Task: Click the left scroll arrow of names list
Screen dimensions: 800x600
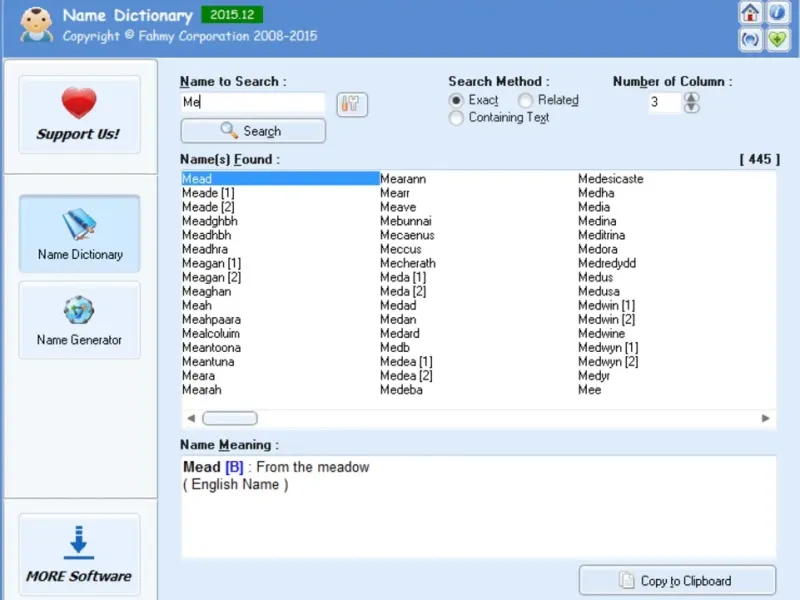Action: (x=191, y=418)
